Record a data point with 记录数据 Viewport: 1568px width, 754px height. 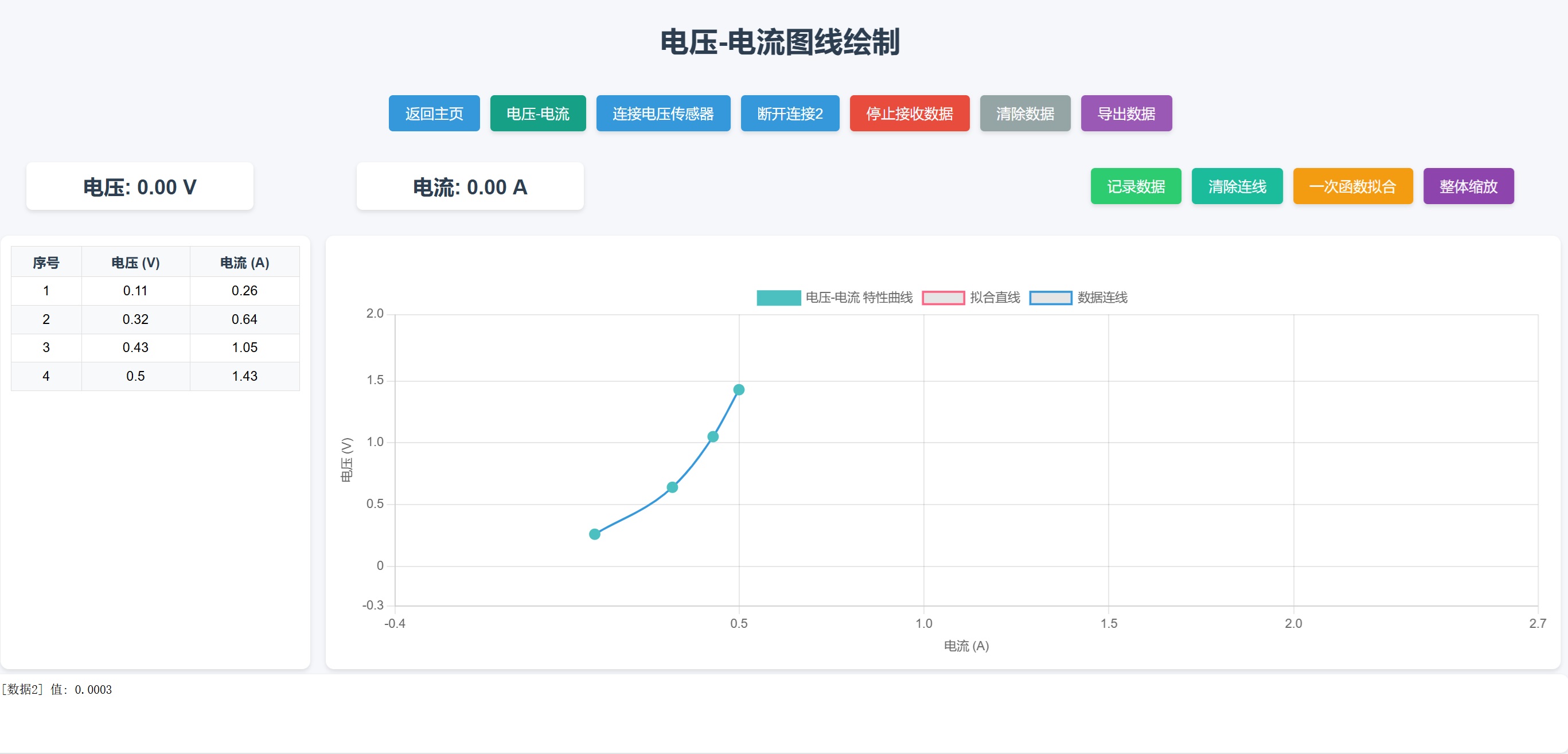(x=1135, y=186)
